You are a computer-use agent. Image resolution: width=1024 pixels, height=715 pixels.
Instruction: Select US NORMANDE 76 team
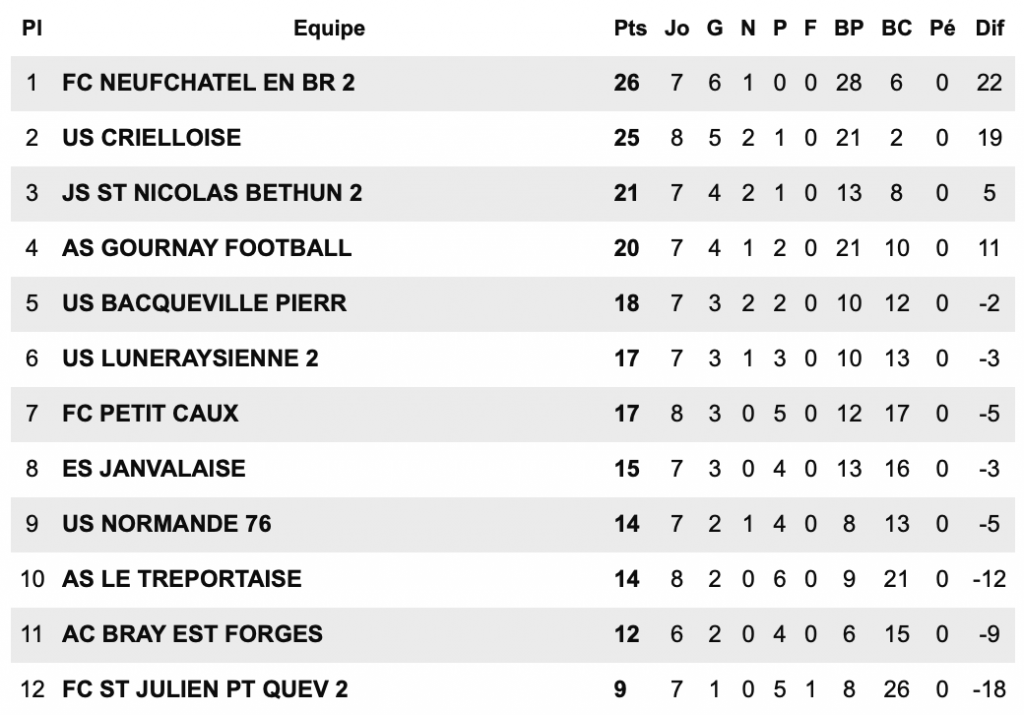tap(166, 523)
